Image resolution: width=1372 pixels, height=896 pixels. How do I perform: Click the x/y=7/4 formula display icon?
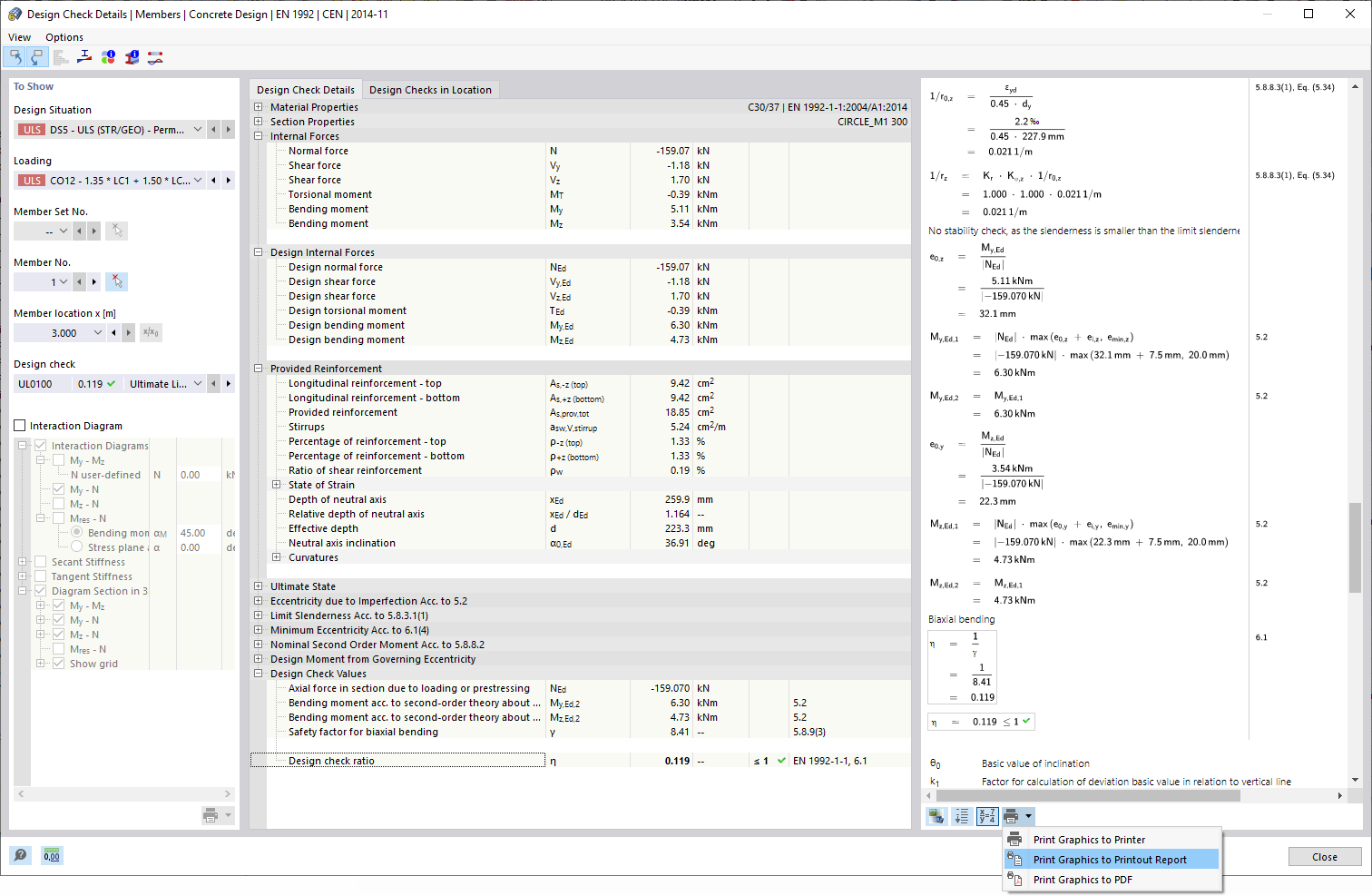987,816
